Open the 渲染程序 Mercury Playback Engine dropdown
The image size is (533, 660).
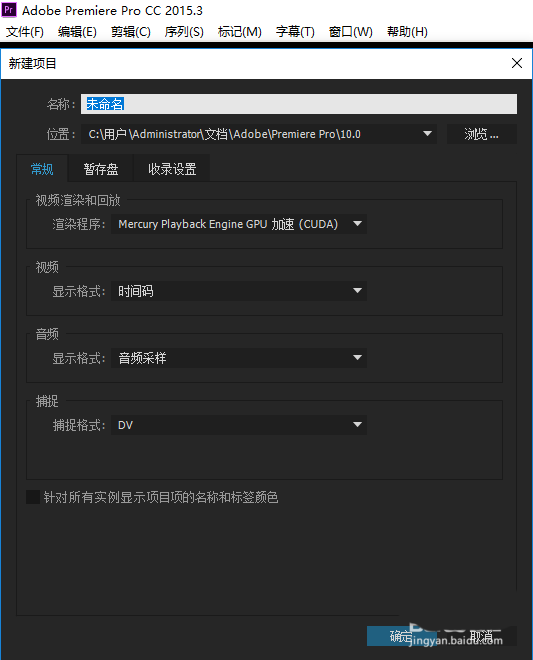[x=239, y=224]
